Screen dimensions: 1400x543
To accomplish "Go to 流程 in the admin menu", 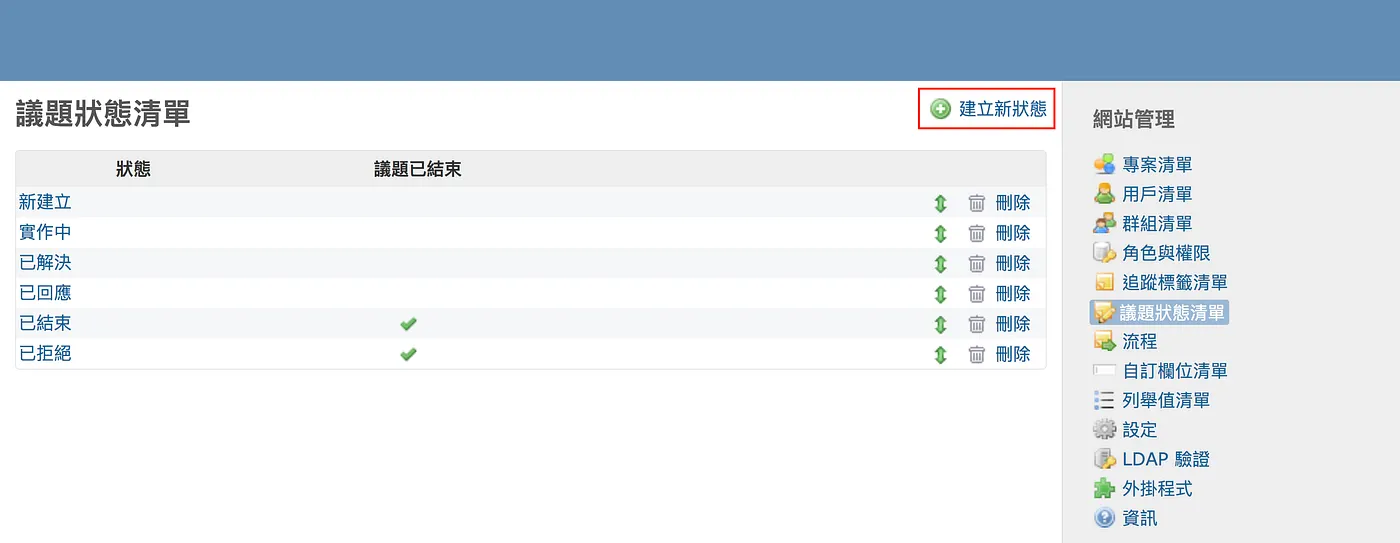I will coord(1139,342).
